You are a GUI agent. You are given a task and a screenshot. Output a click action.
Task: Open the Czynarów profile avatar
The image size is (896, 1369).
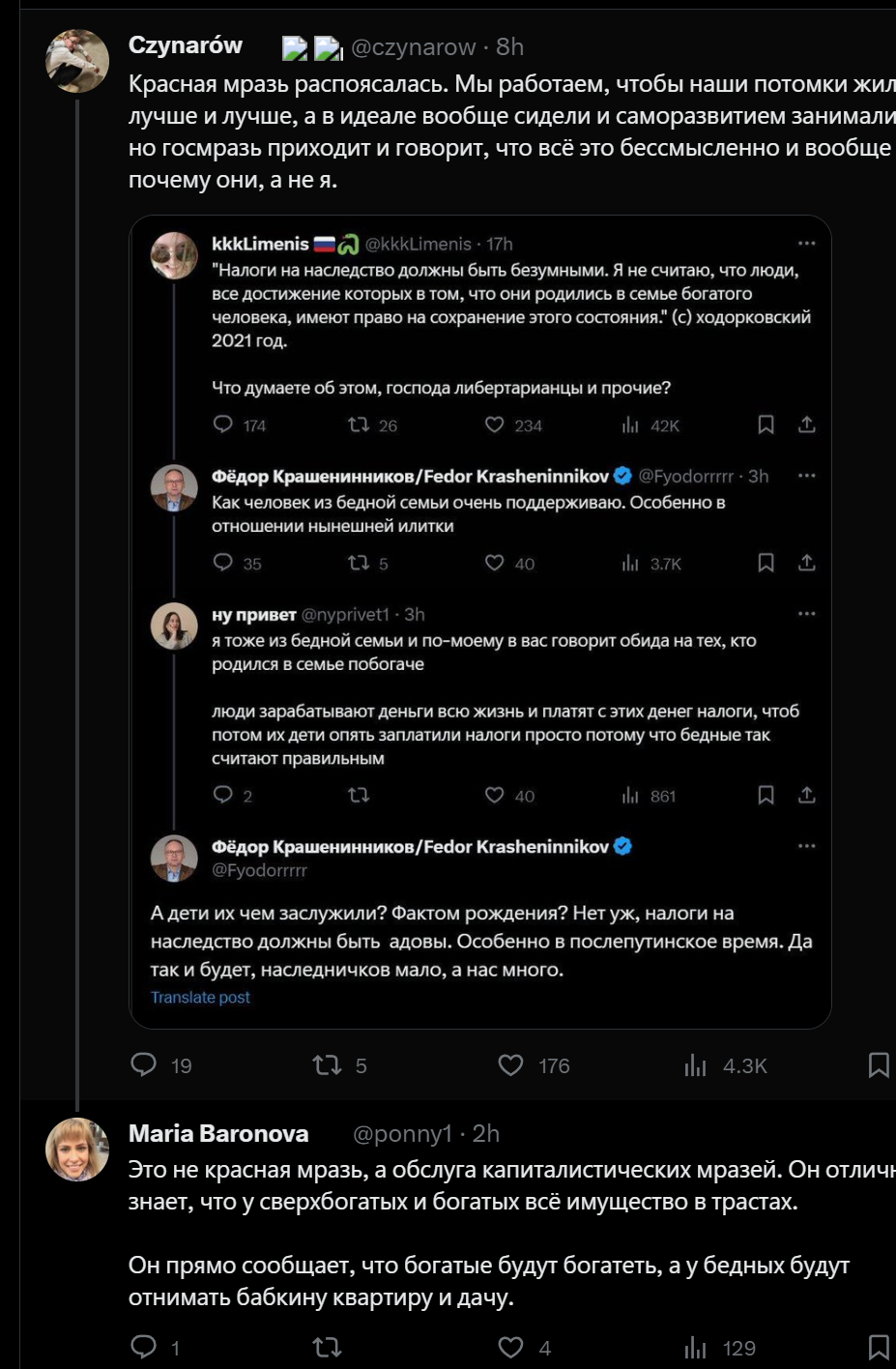coord(77,61)
